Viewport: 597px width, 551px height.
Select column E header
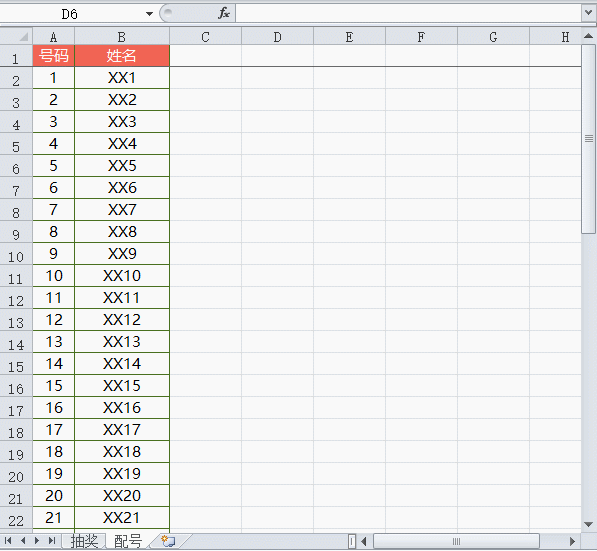(350, 37)
